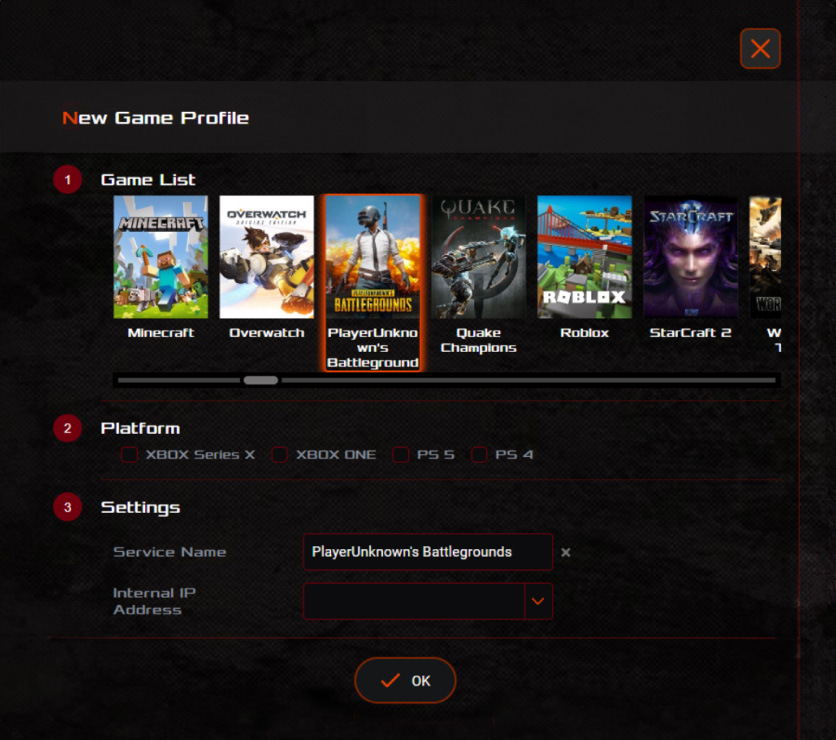Click the Overwatch game title label

(x=267, y=333)
